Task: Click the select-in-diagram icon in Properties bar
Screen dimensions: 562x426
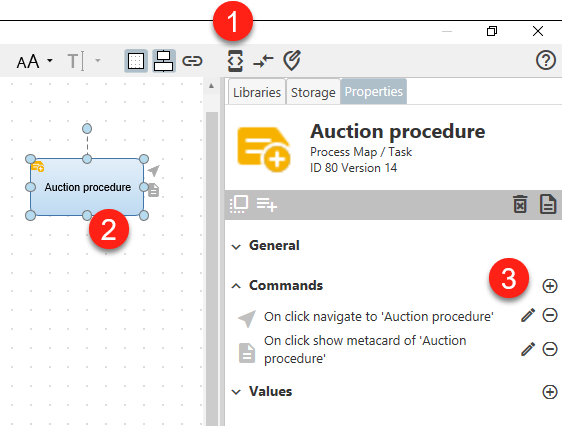Action: click(239, 205)
